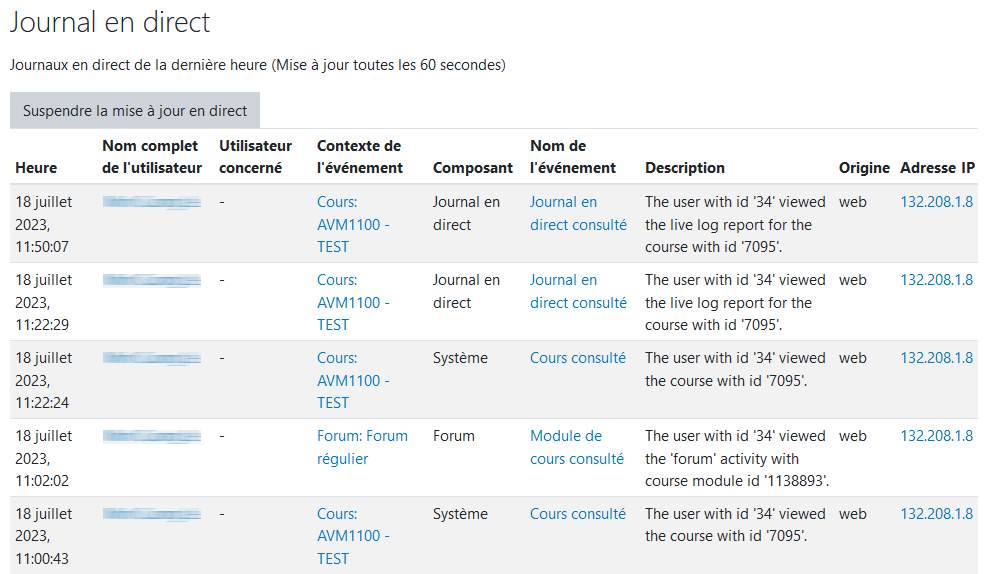Click description 'viewed the course' in 11:22:24 row
The image size is (988, 574).
[x=735, y=369]
